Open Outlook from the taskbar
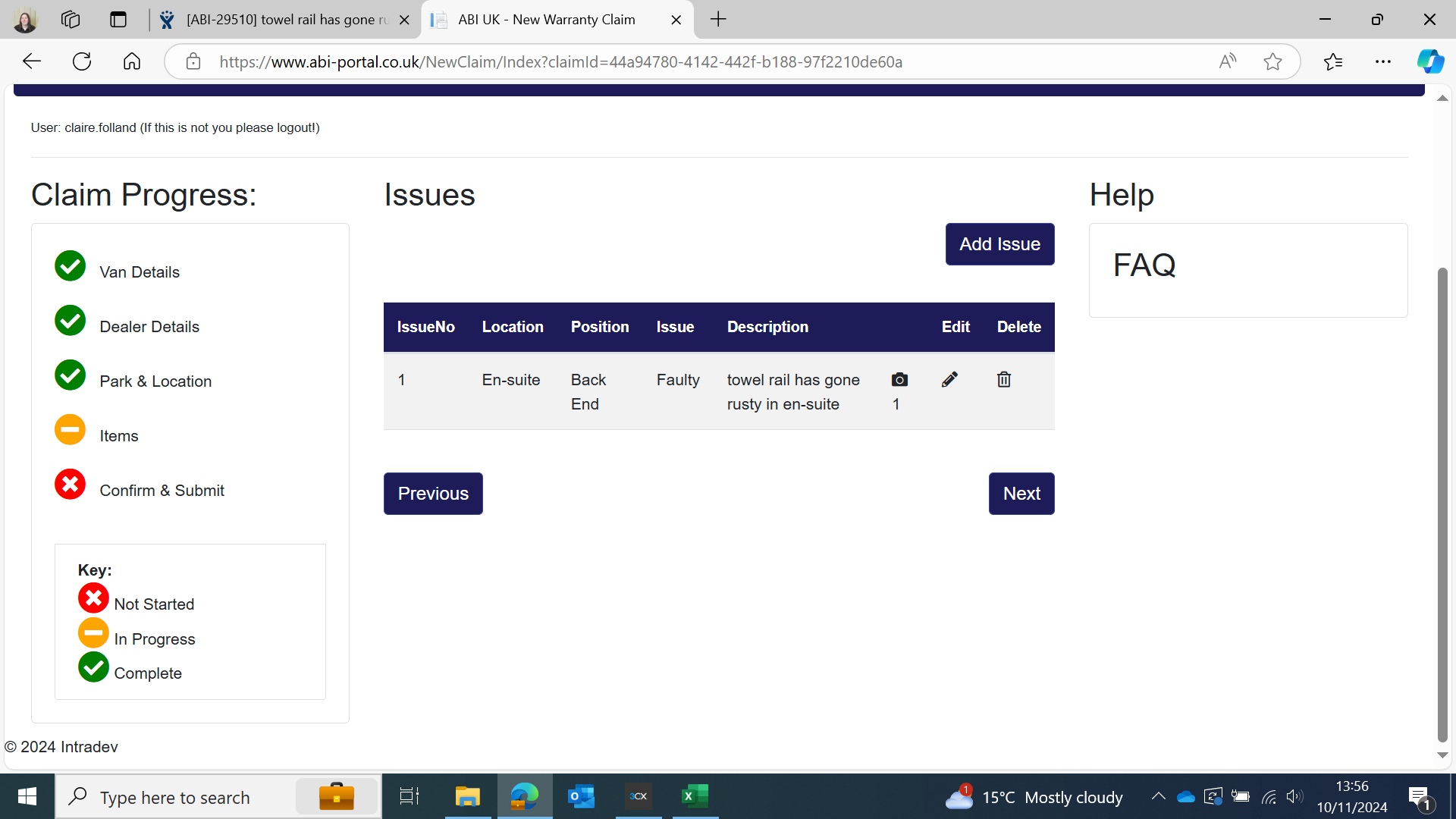Screen dimensions: 1456x819 [x=581, y=796]
